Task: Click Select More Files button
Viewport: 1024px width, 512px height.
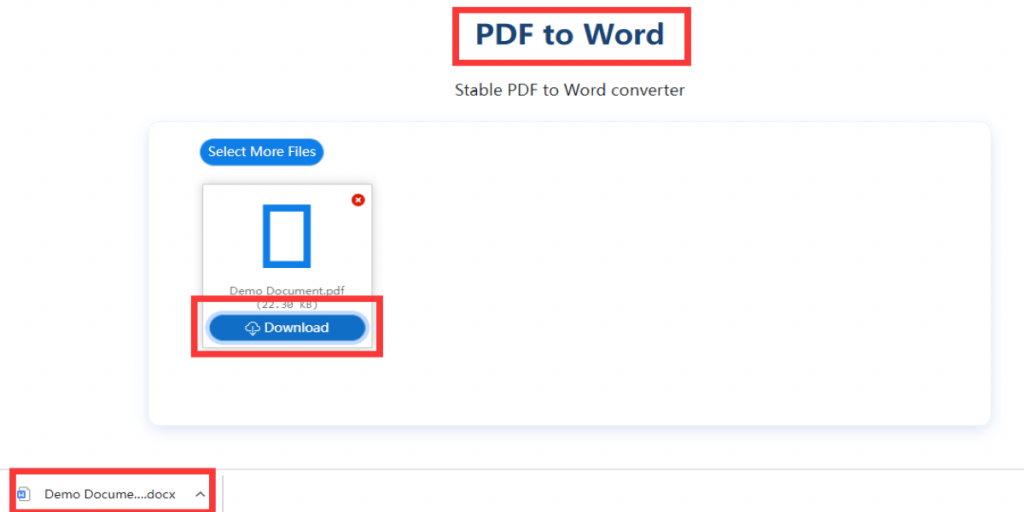Action: pyautogui.click(x=261, y=152)
